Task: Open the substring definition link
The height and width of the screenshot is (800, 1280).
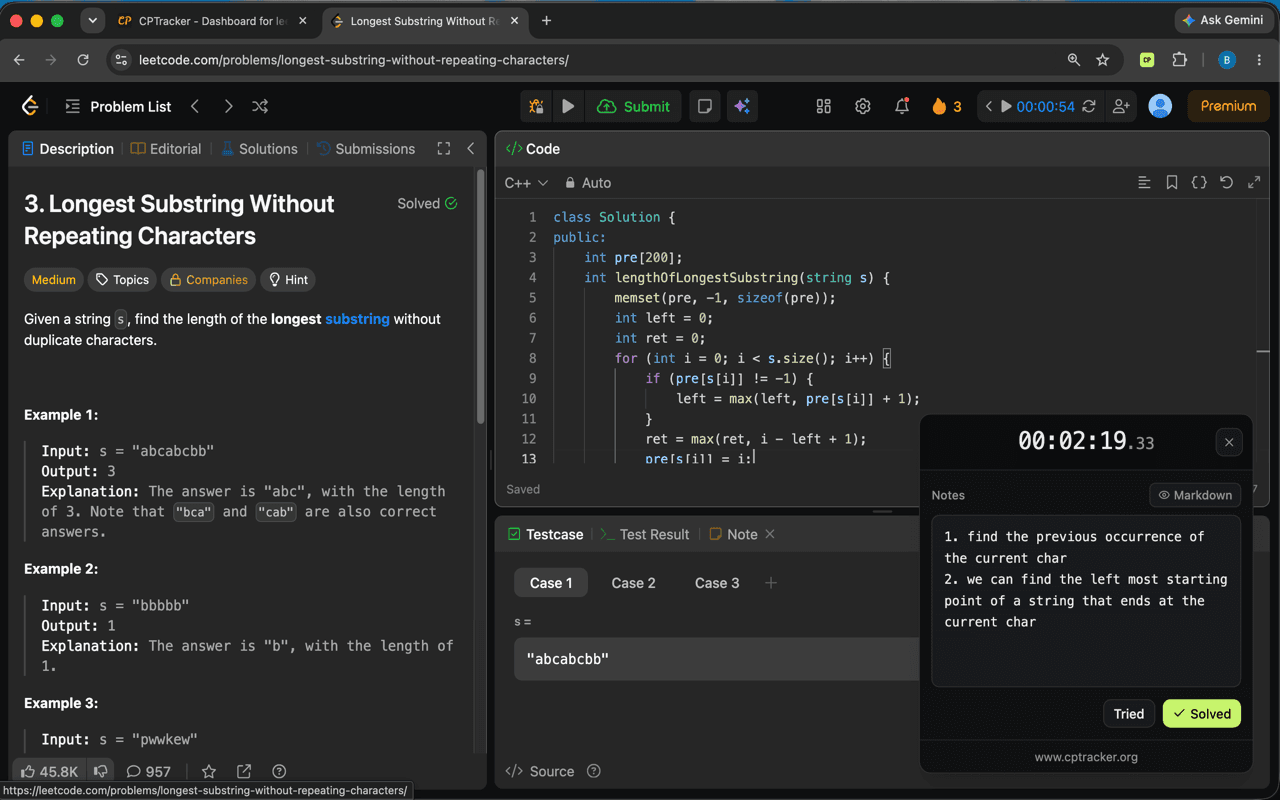Action: (357, 319)
